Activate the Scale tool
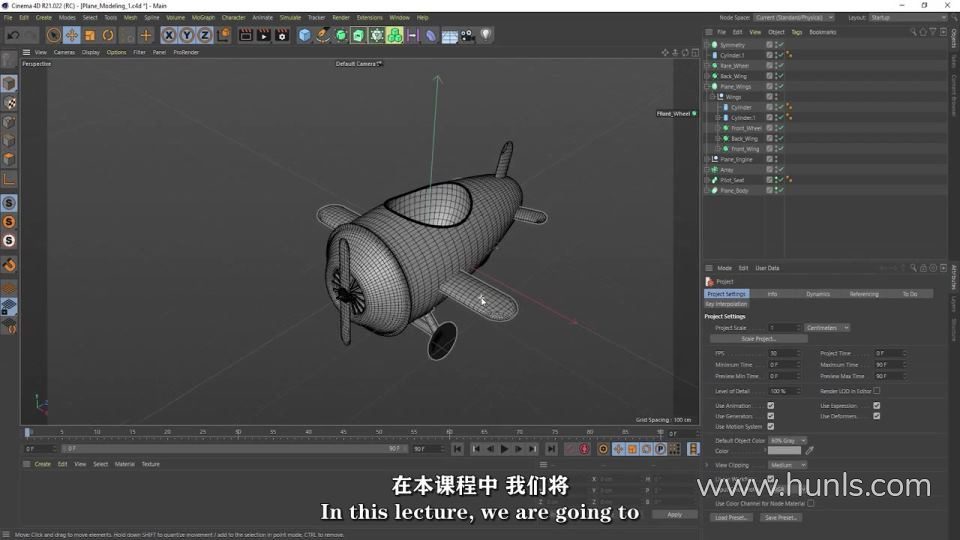Viewport: 960px width, 540px height. pyautogui.click(x=90, y=36)
